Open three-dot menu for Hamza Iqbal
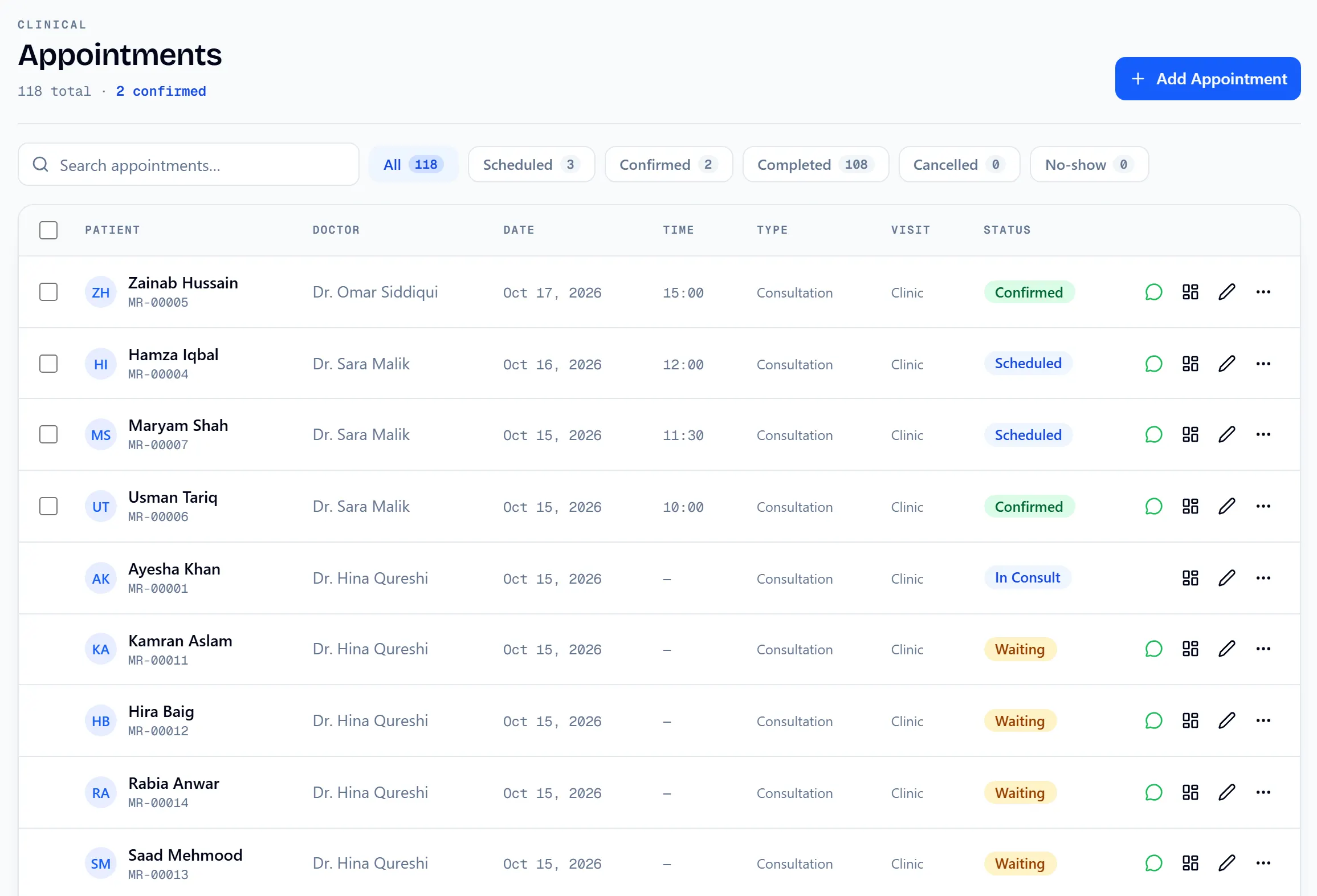 pos(1263,364)
